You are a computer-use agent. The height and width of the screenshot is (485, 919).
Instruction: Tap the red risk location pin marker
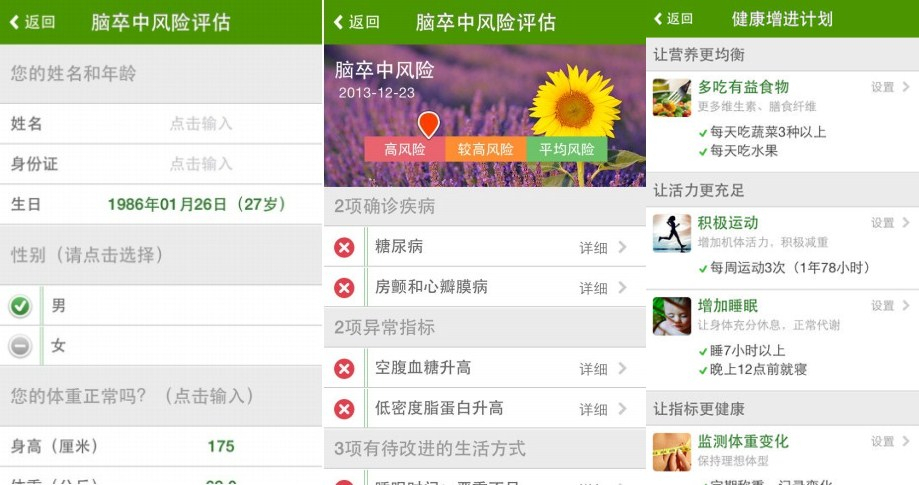click(x=428, y=124)
